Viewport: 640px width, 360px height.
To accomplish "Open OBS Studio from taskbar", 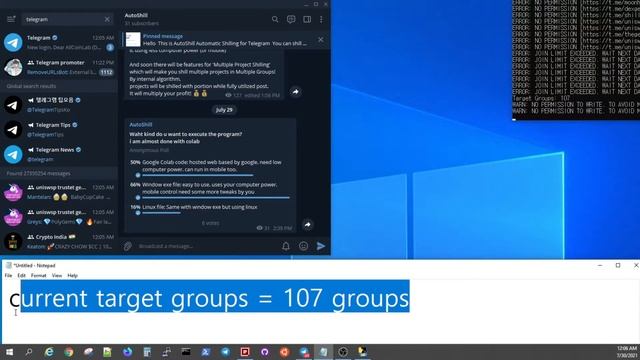I will click(x=343, y=352).
